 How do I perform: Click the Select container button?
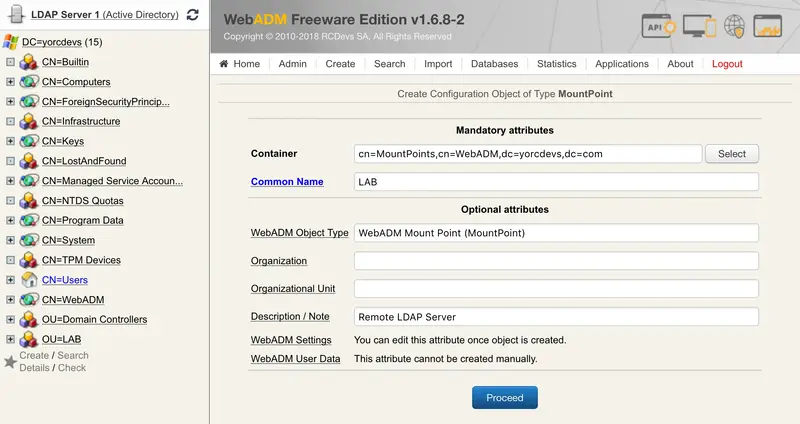(732, 154)
